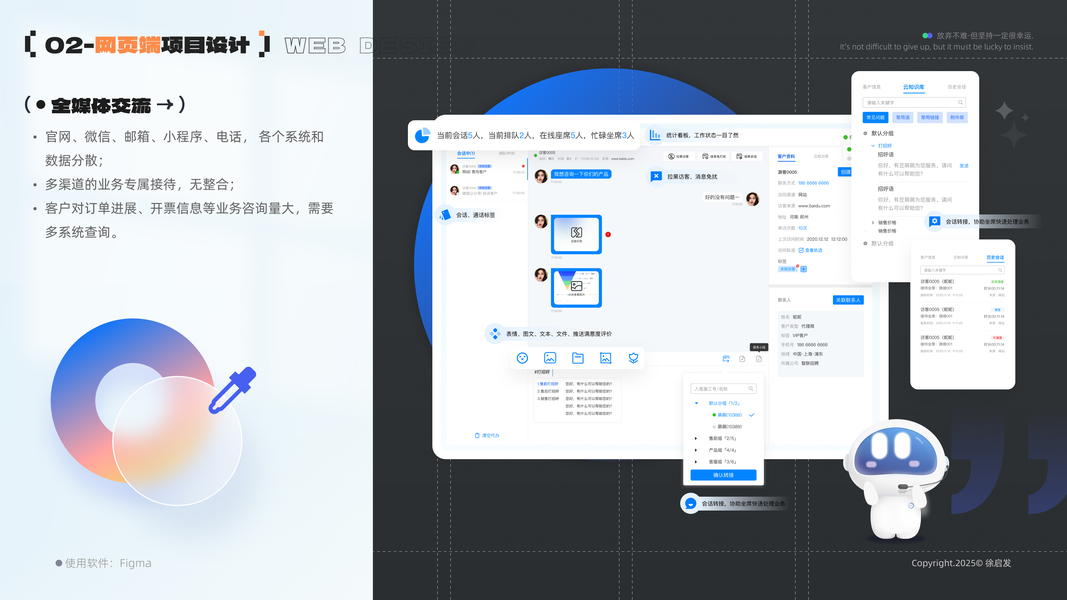Click the gear chat icon beside 会话转接 callout on right
The width and height of the screenshot is (1067, 600).
934,221
